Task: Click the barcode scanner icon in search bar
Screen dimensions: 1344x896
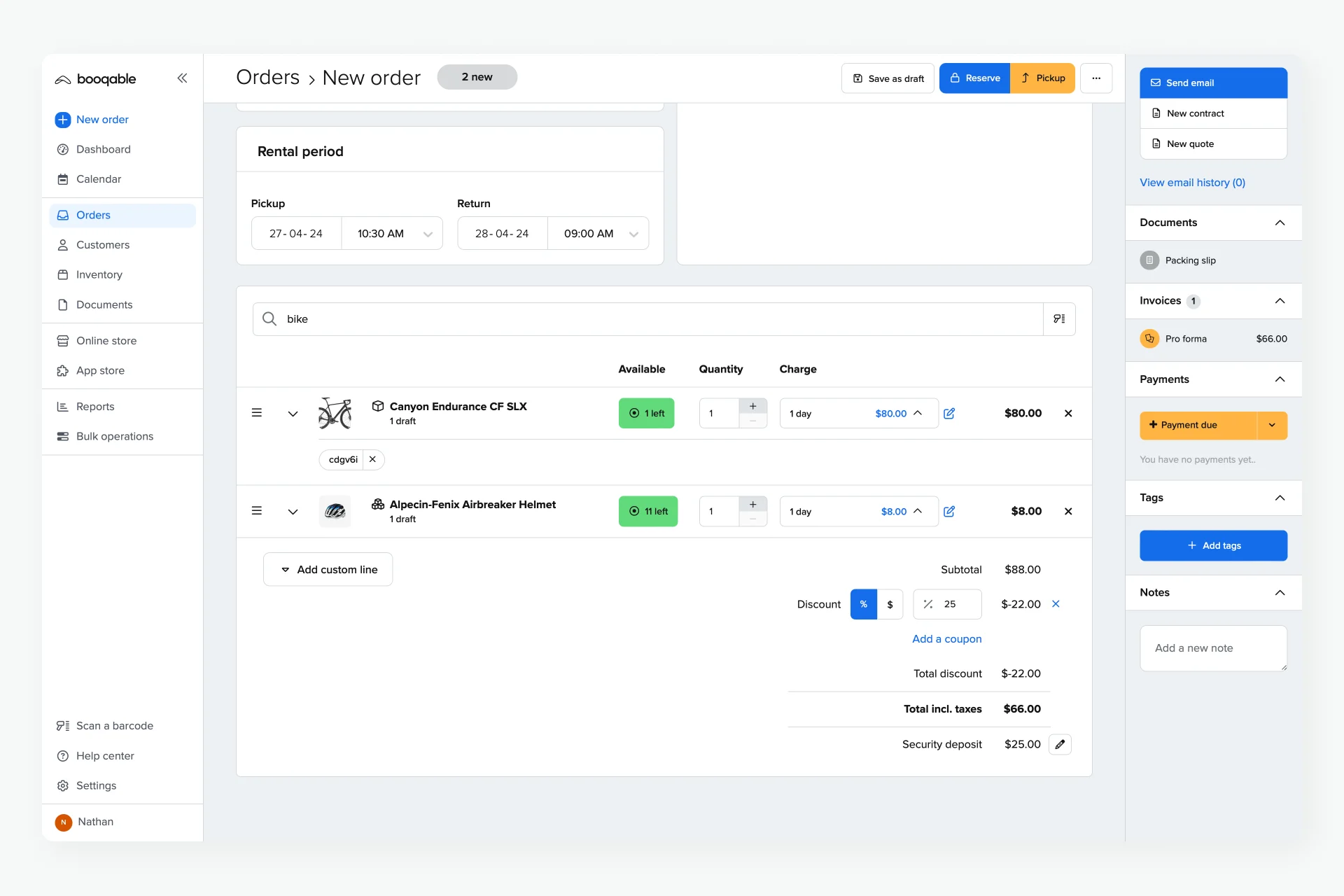Action: (1059, 319)
